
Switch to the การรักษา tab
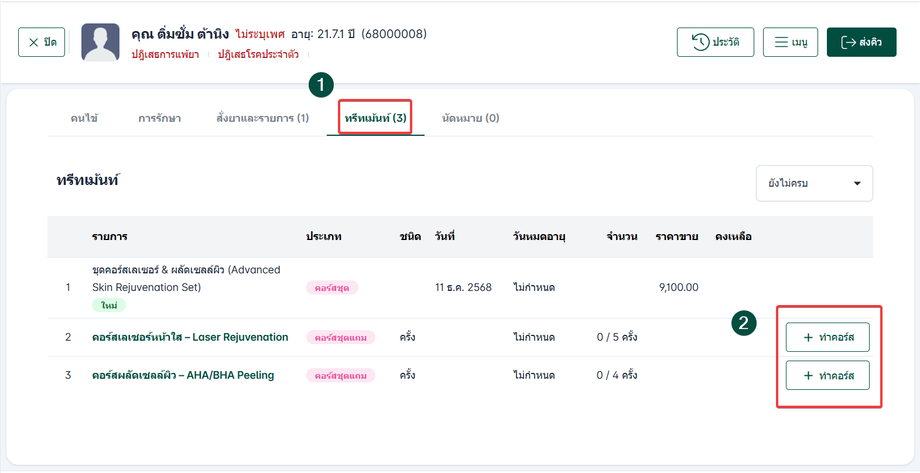tap(159, 118)
